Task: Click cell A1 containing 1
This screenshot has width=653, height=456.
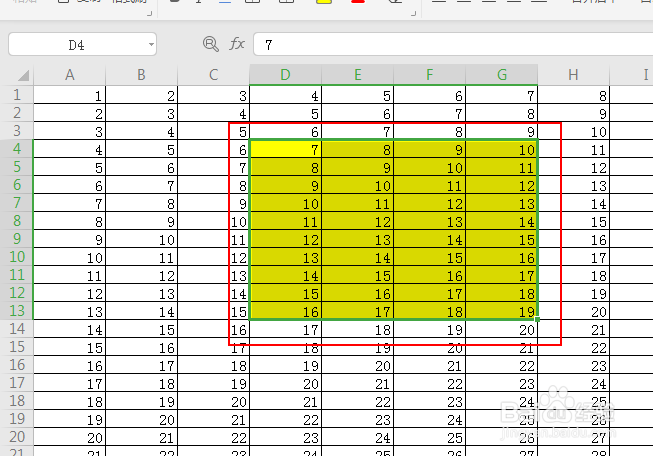Action: click(70, 95)
